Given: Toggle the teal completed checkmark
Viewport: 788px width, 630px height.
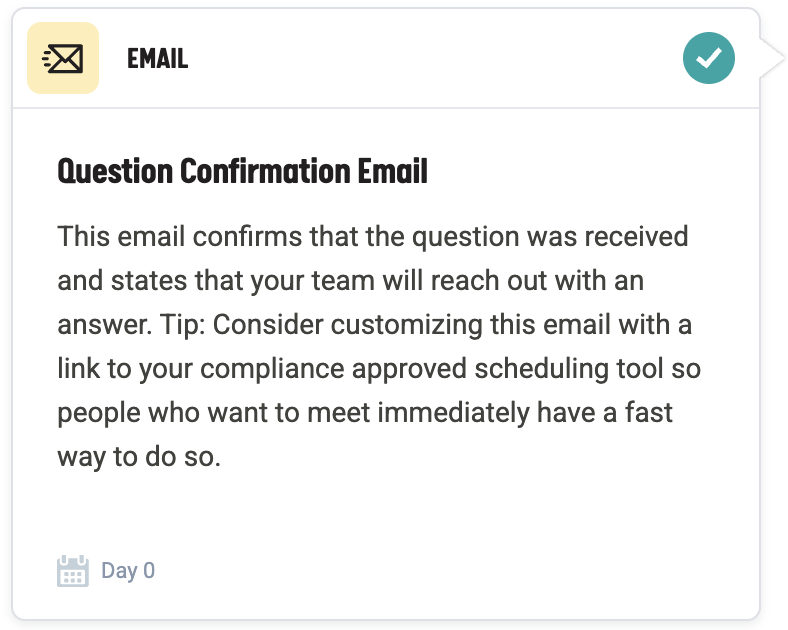Looking at the screenshot, I should [709, 58].
